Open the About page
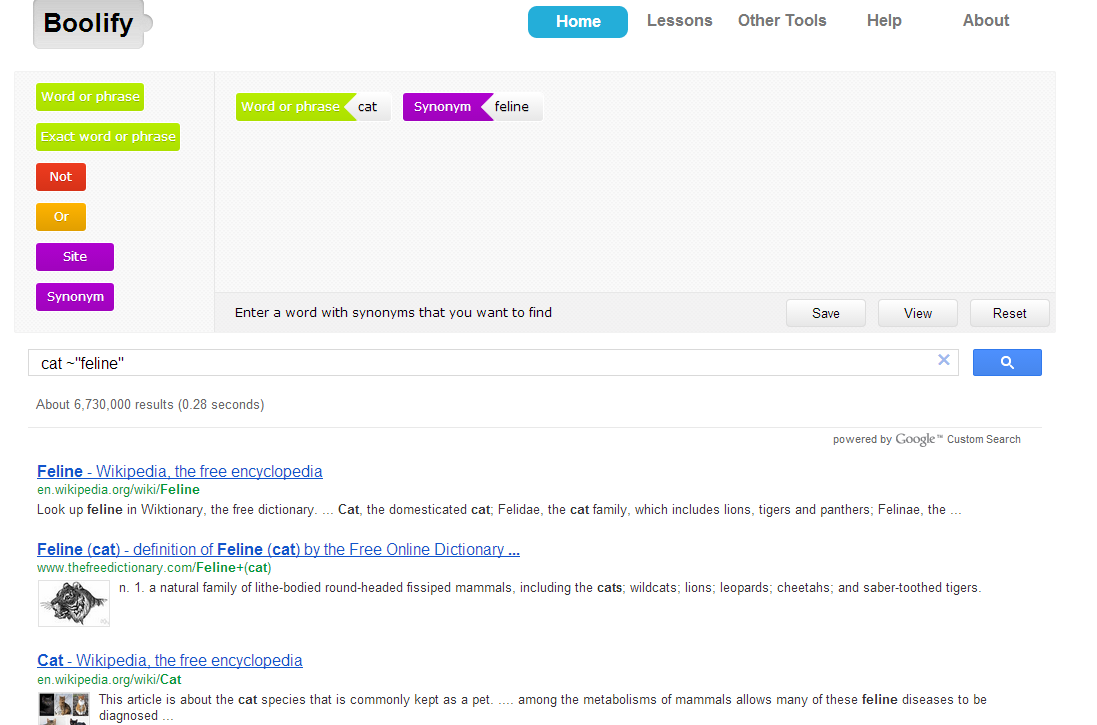The height and width of the screenshot is (725, 1097). tap(985, 21)
